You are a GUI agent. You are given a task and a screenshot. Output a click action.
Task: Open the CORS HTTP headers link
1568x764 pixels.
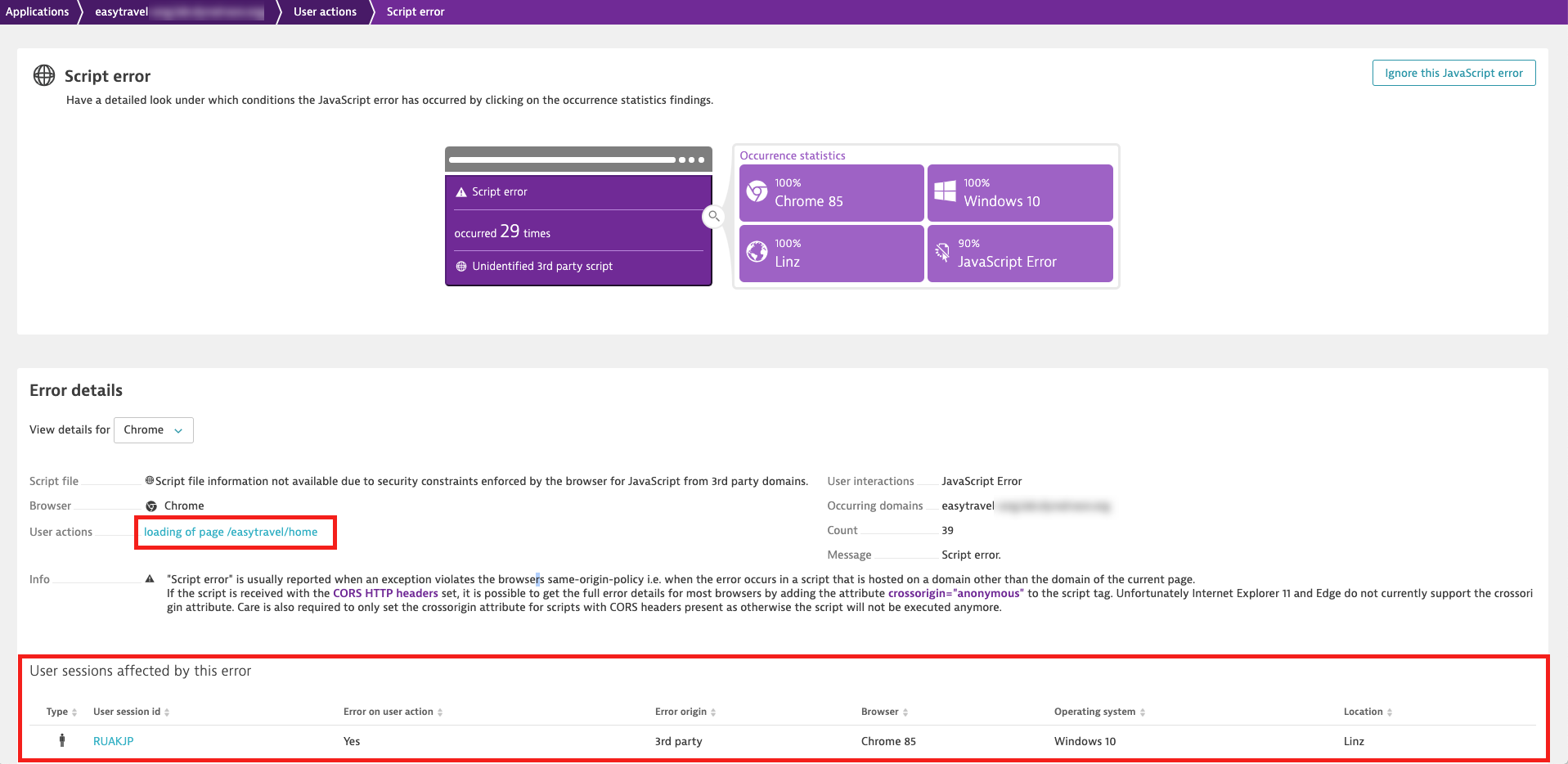tap(385, 593)
